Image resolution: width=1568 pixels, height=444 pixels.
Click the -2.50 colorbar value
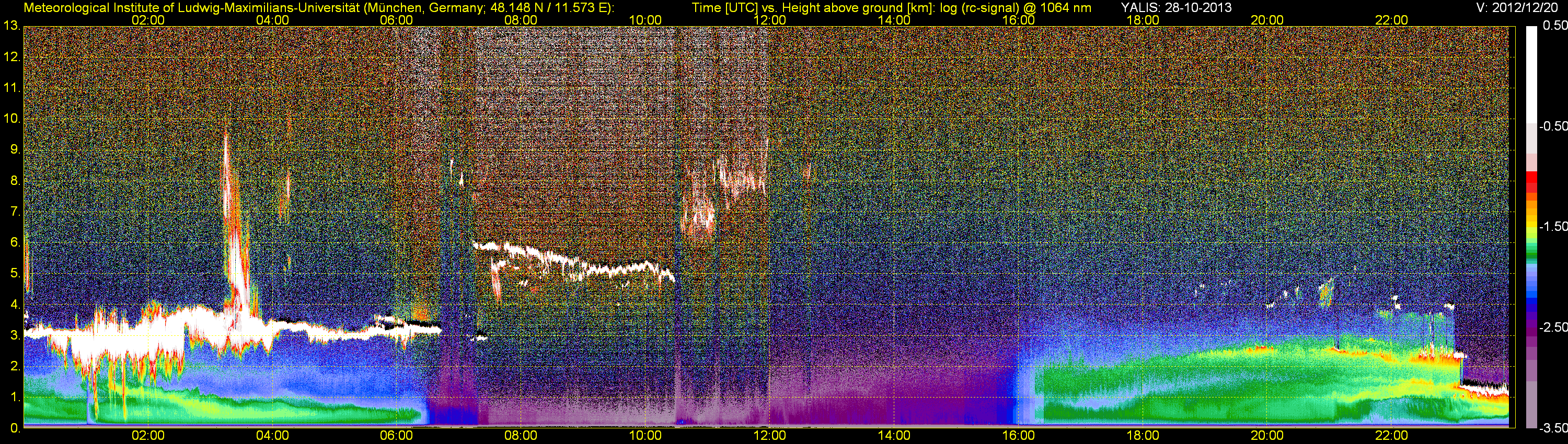coord(1553,327)
